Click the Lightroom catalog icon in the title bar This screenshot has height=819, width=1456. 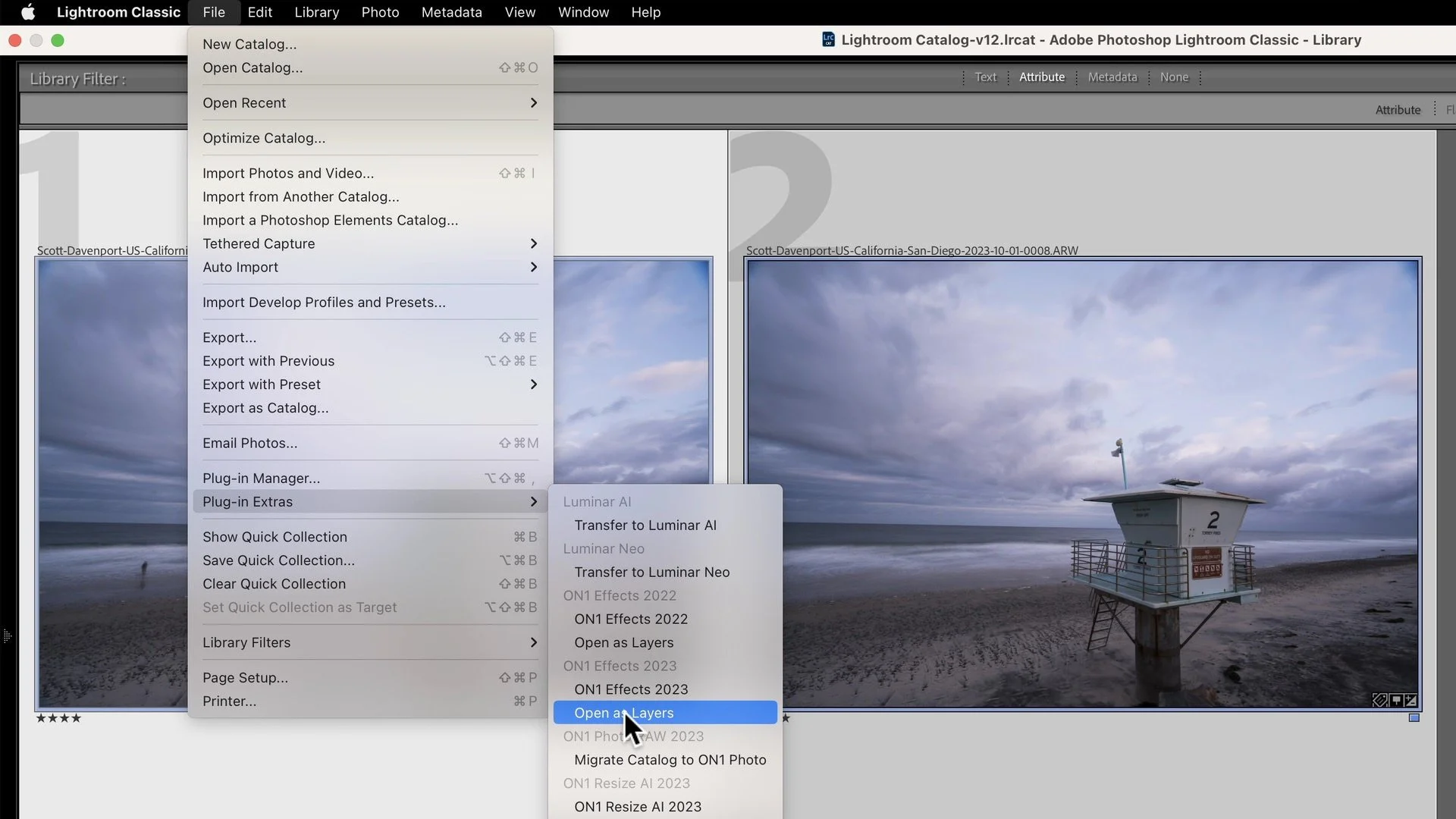point(827,39)
